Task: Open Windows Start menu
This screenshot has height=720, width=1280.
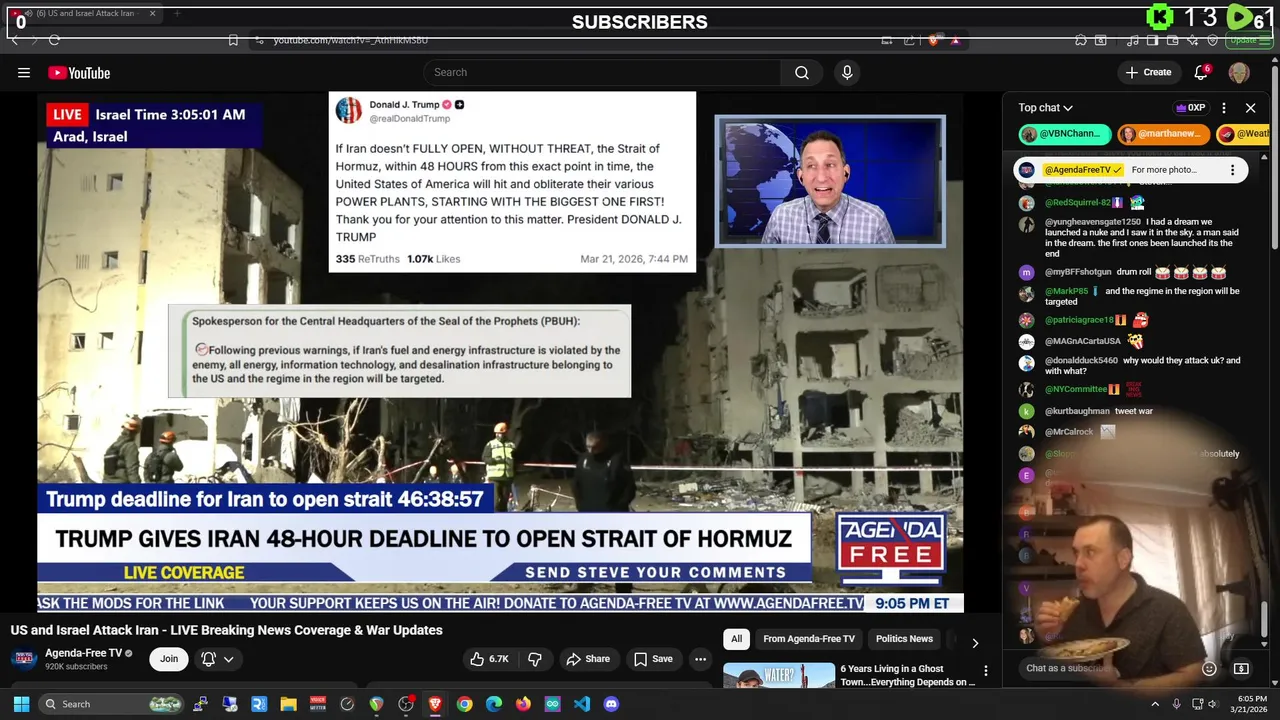Action: tap(21, 704)
